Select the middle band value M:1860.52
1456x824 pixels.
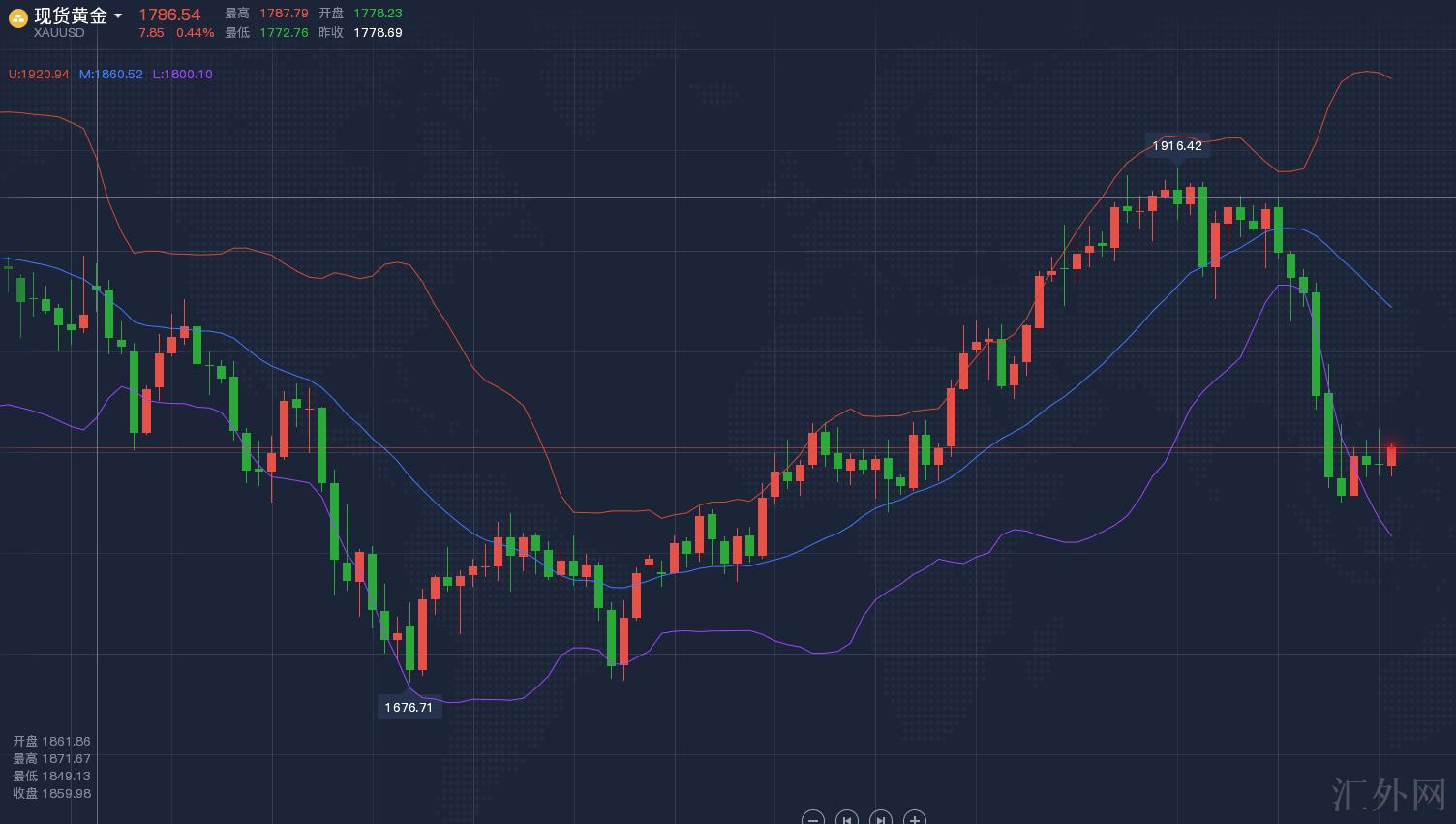[110, 75]
